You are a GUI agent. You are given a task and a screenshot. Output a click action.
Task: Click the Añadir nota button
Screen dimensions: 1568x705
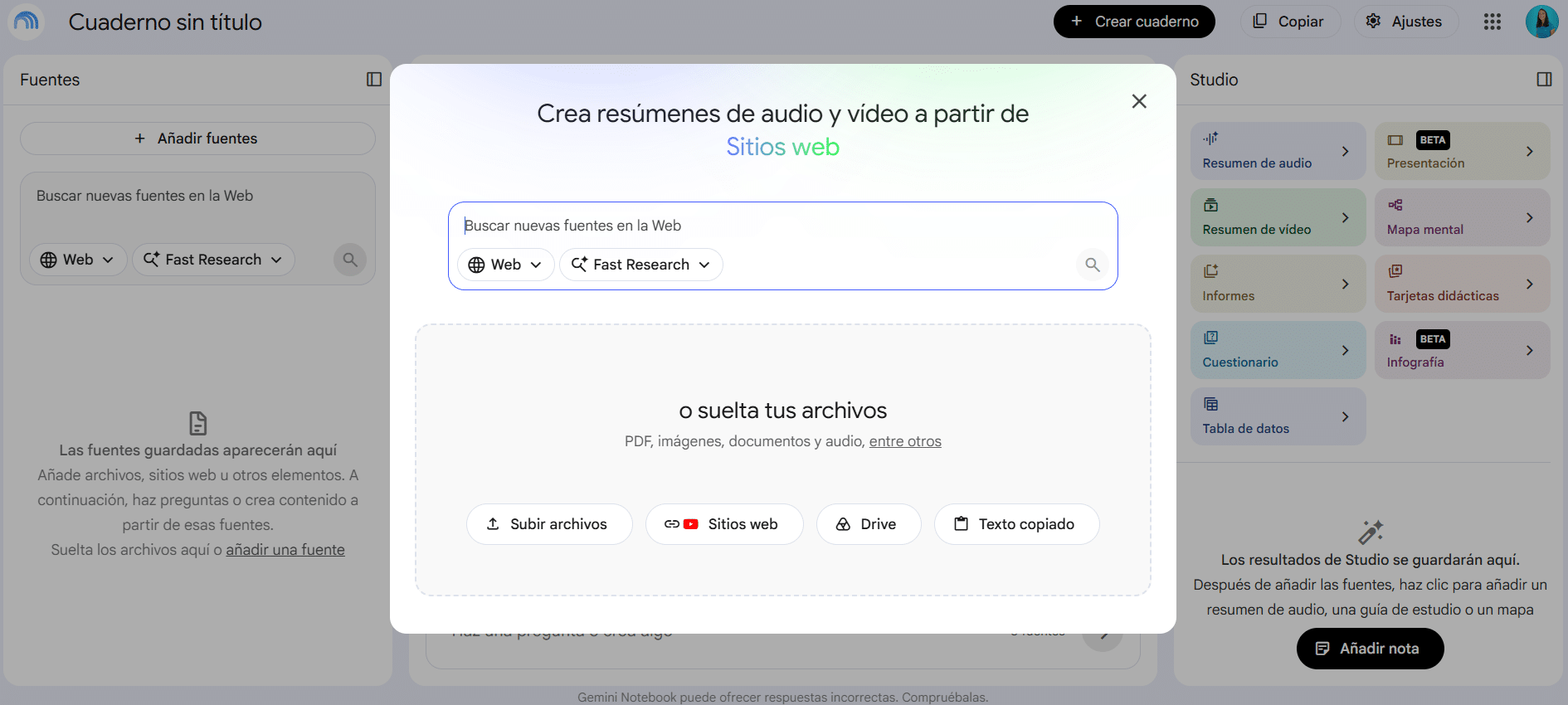tap(1370, 649)
